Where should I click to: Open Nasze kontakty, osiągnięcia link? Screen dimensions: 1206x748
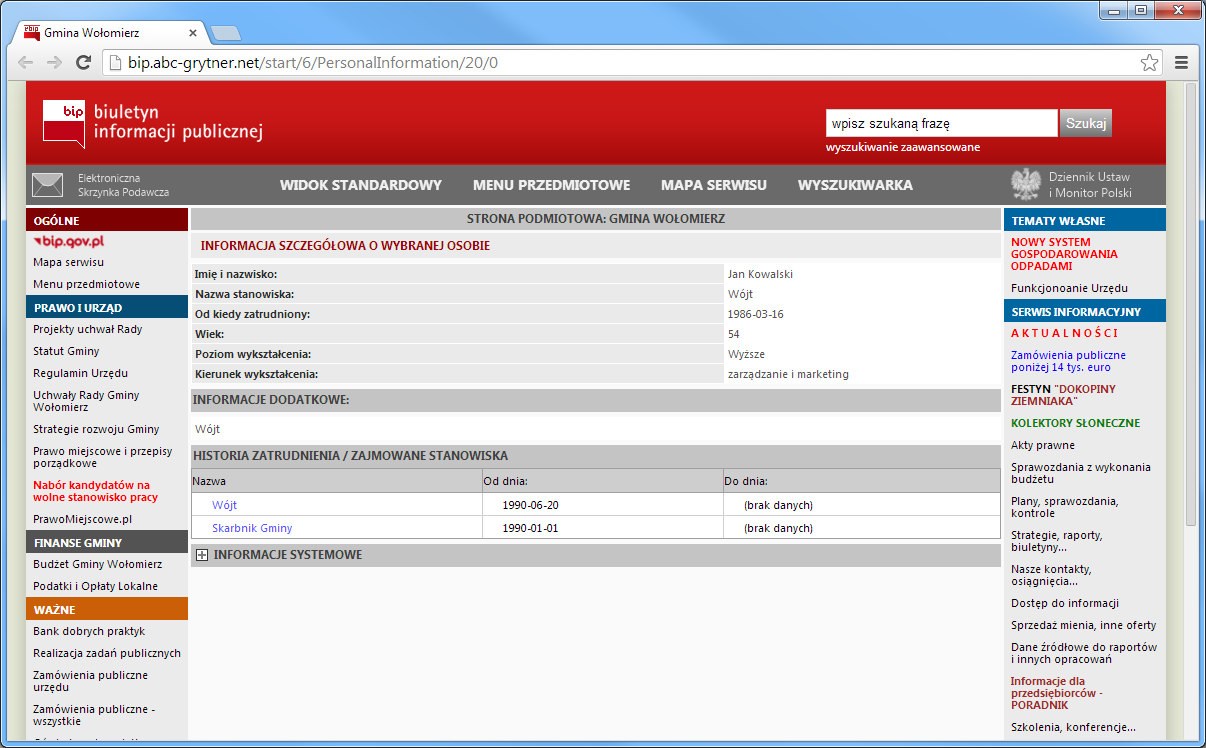coord(1051,575)
